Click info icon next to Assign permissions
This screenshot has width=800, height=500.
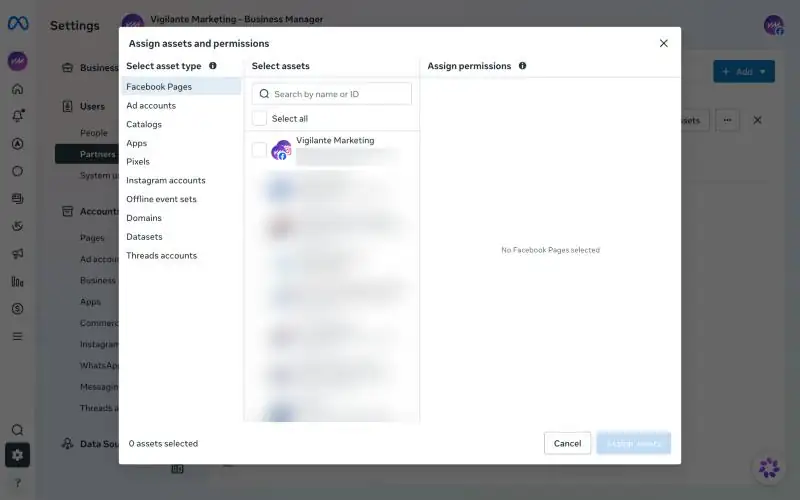(x=522, y=66)
